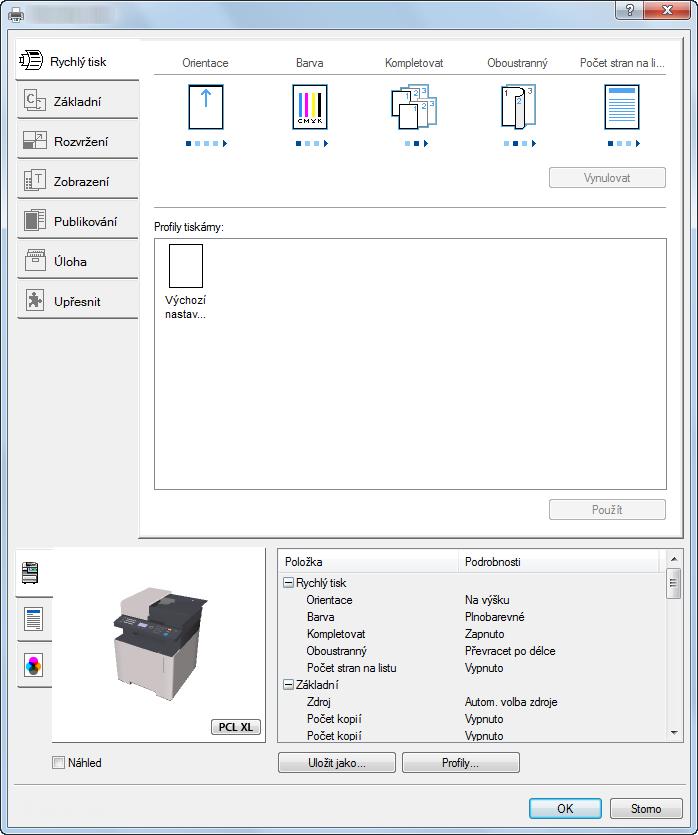The width and height of the screenshot is (698, 835).
Task: Show the color settings preview icon
Action: coord(34,665)
